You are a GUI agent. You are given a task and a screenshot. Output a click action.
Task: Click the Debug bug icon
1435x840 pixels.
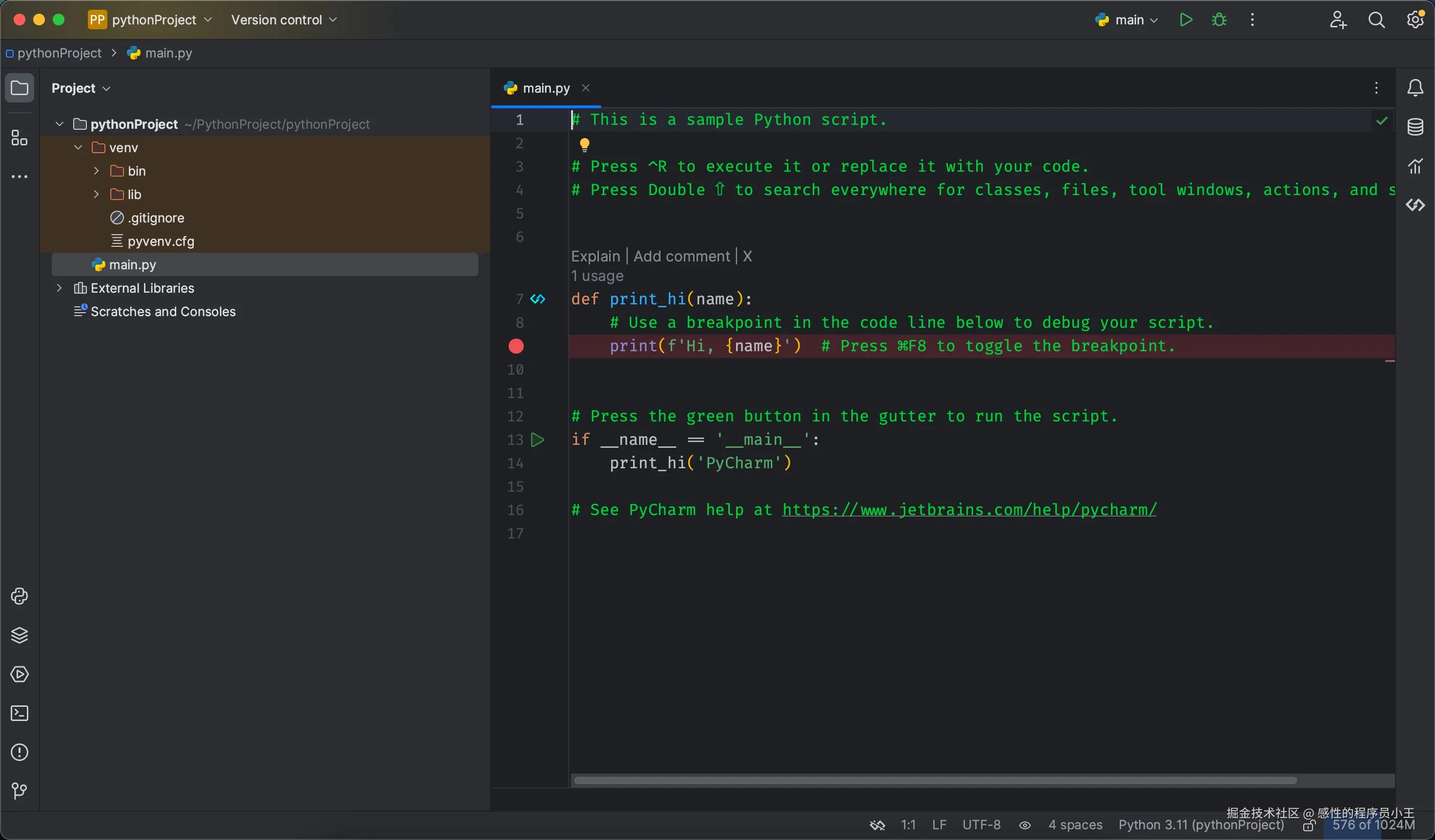coord(1219,20)
